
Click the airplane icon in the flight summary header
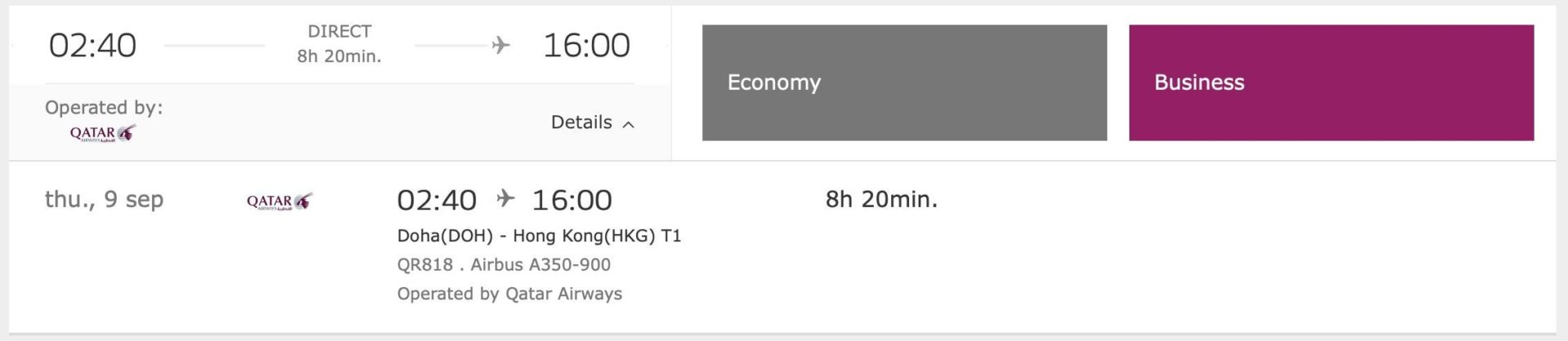(x=501, y=45)
